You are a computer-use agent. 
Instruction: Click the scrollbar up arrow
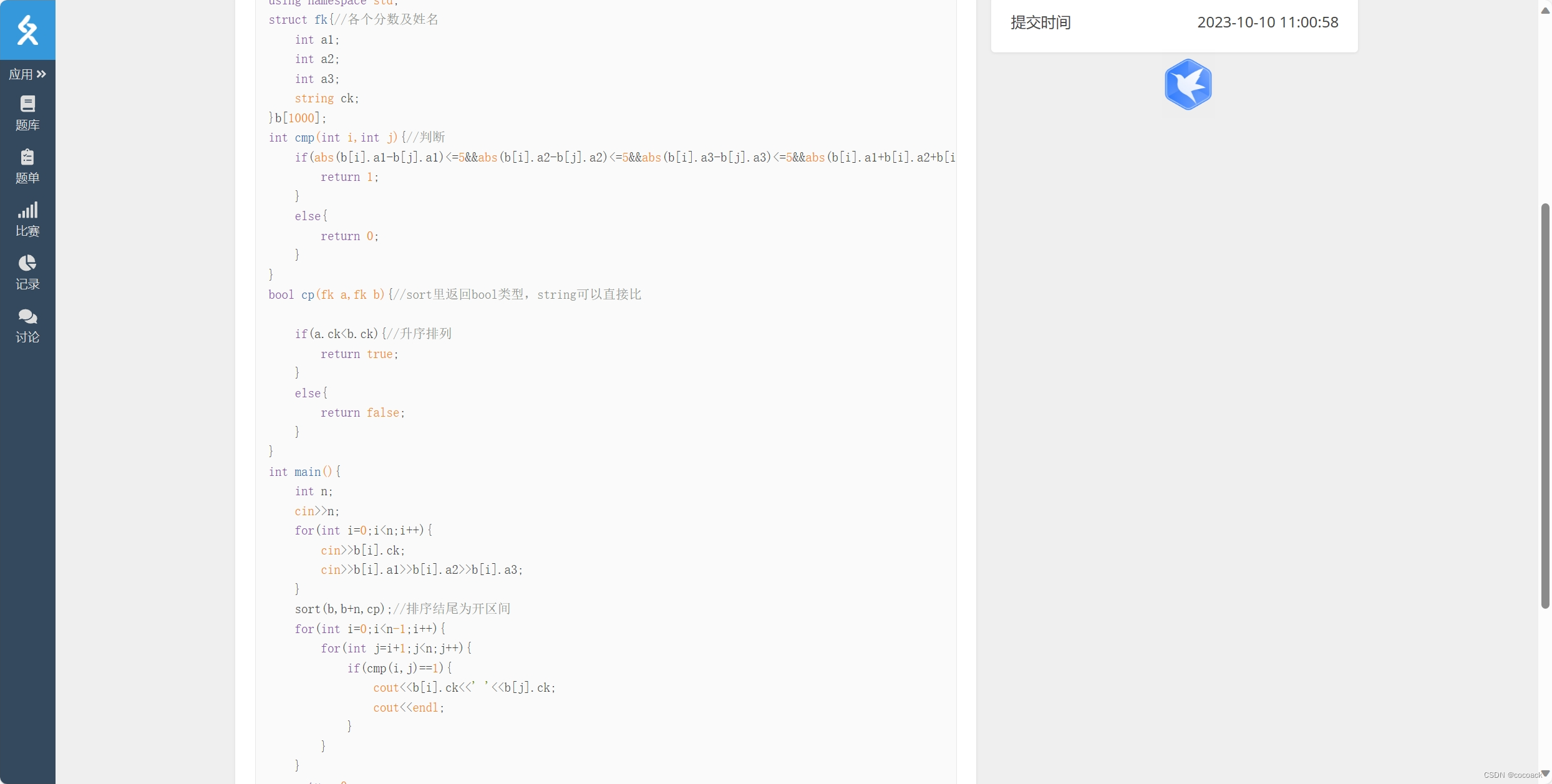pos(1545,10)
